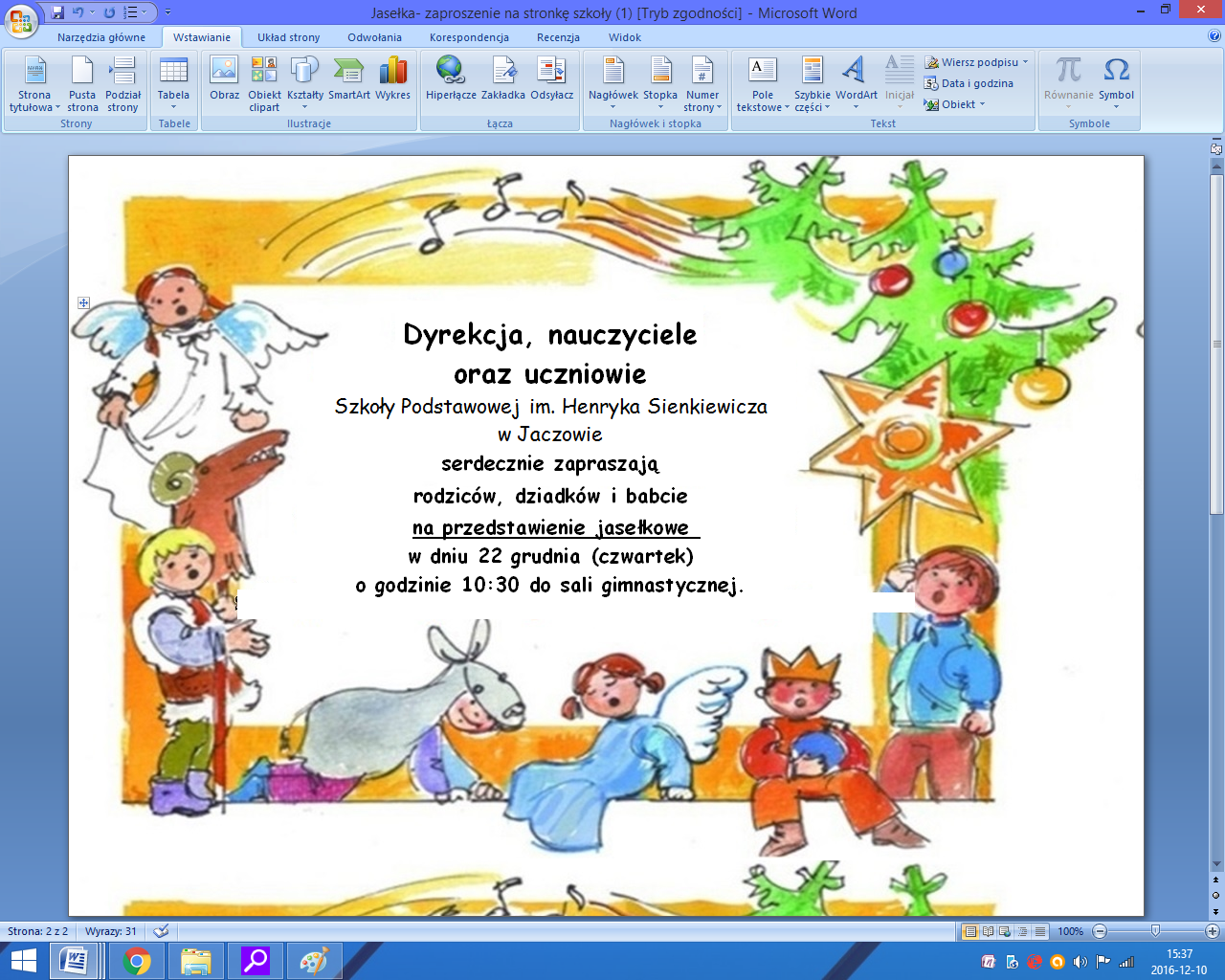Switch to Web Layout view button
Image resolution: width=1225 pixels, height=980 pixels.
click(x=1004, y=931)
